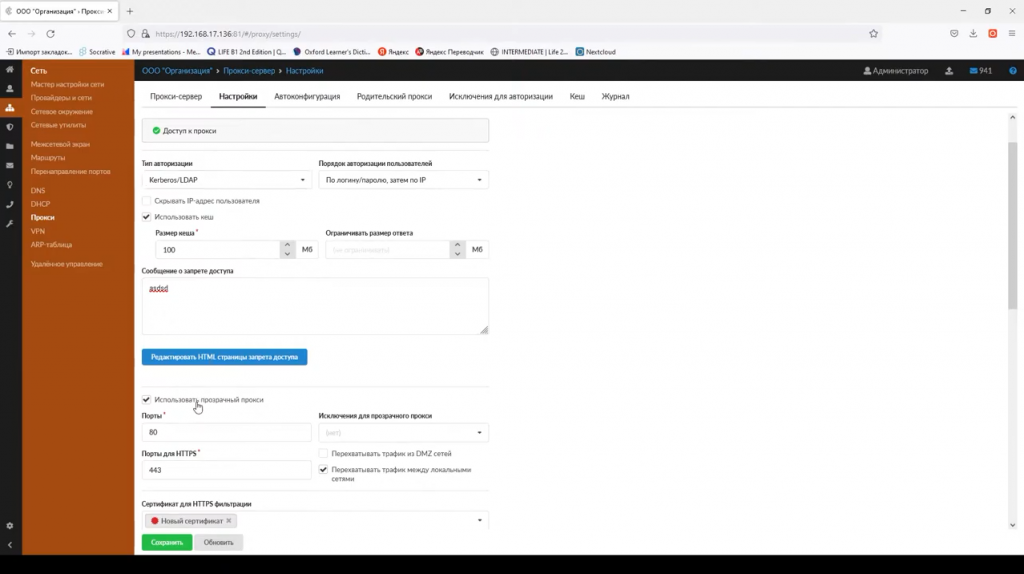The width and height of the screenshot is (1024, 574).
Task: Increase response size limit stepper up
Action: point(457,245)
